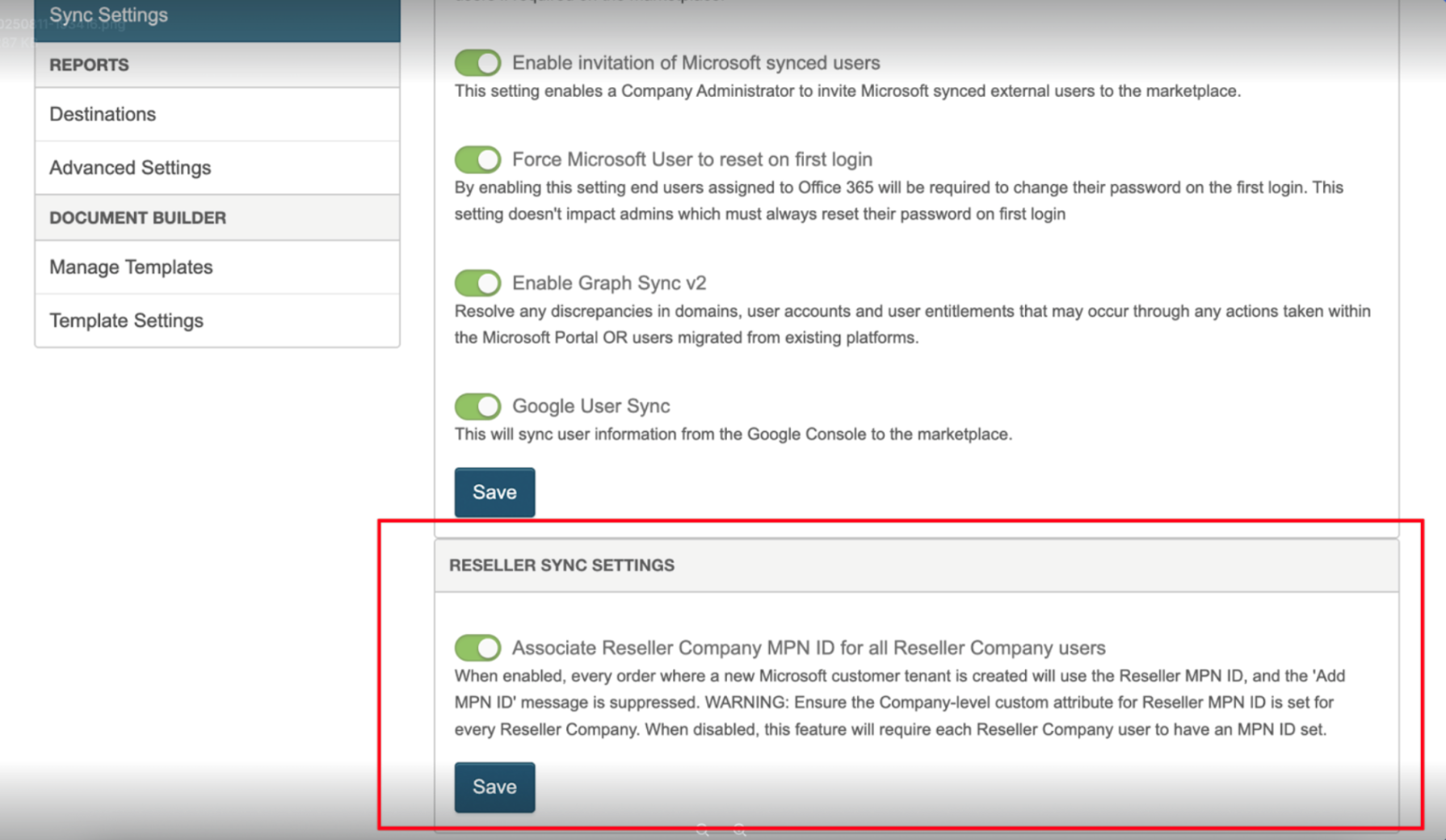This screenshot has width=1446, height=840.
Task: Click the Reseller Sync Settings section header
Action: [x=561, y=565]
